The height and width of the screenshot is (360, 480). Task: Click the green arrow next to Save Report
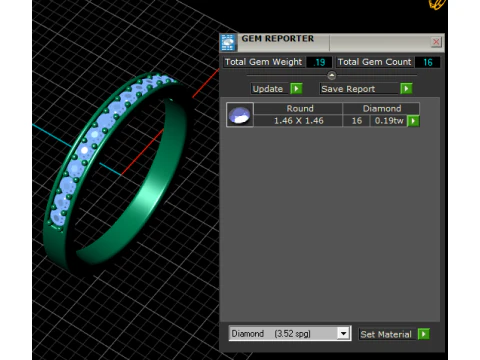click(406, 89)
